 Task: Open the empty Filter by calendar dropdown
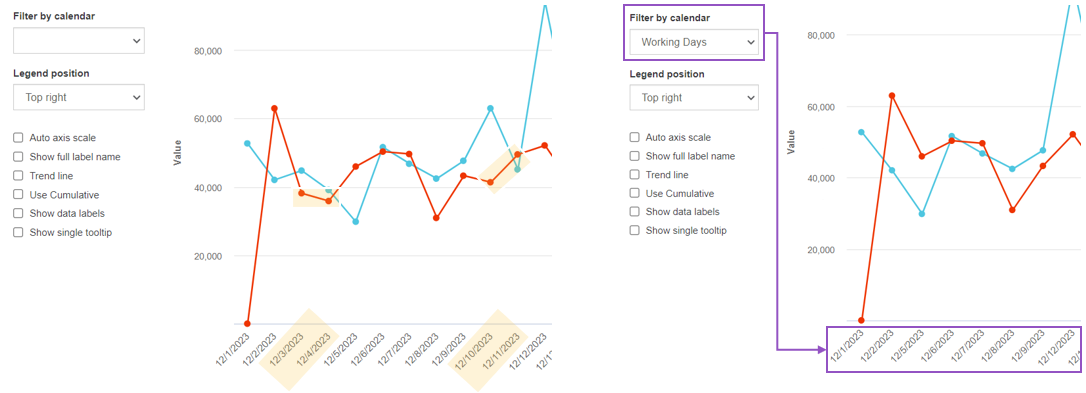pos(79,41)
